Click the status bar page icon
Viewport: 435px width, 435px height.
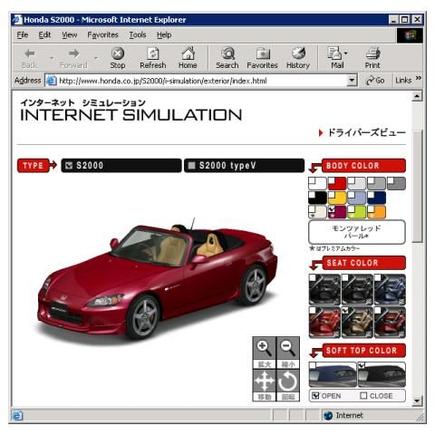coord(17,415)
